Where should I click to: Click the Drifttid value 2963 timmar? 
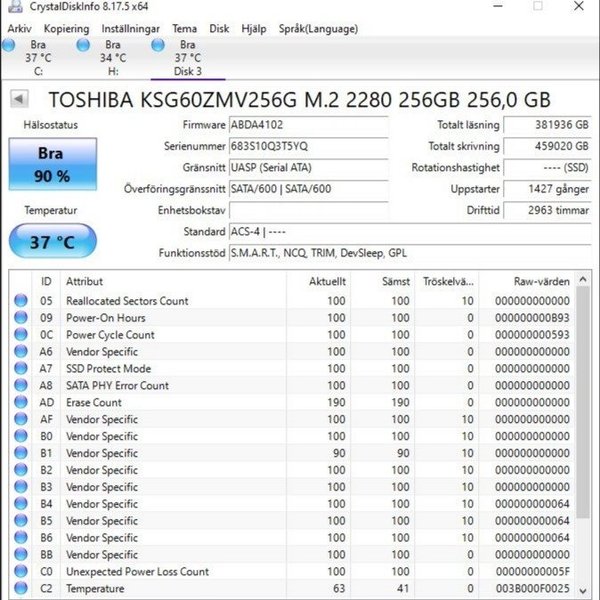click(548, 210)
